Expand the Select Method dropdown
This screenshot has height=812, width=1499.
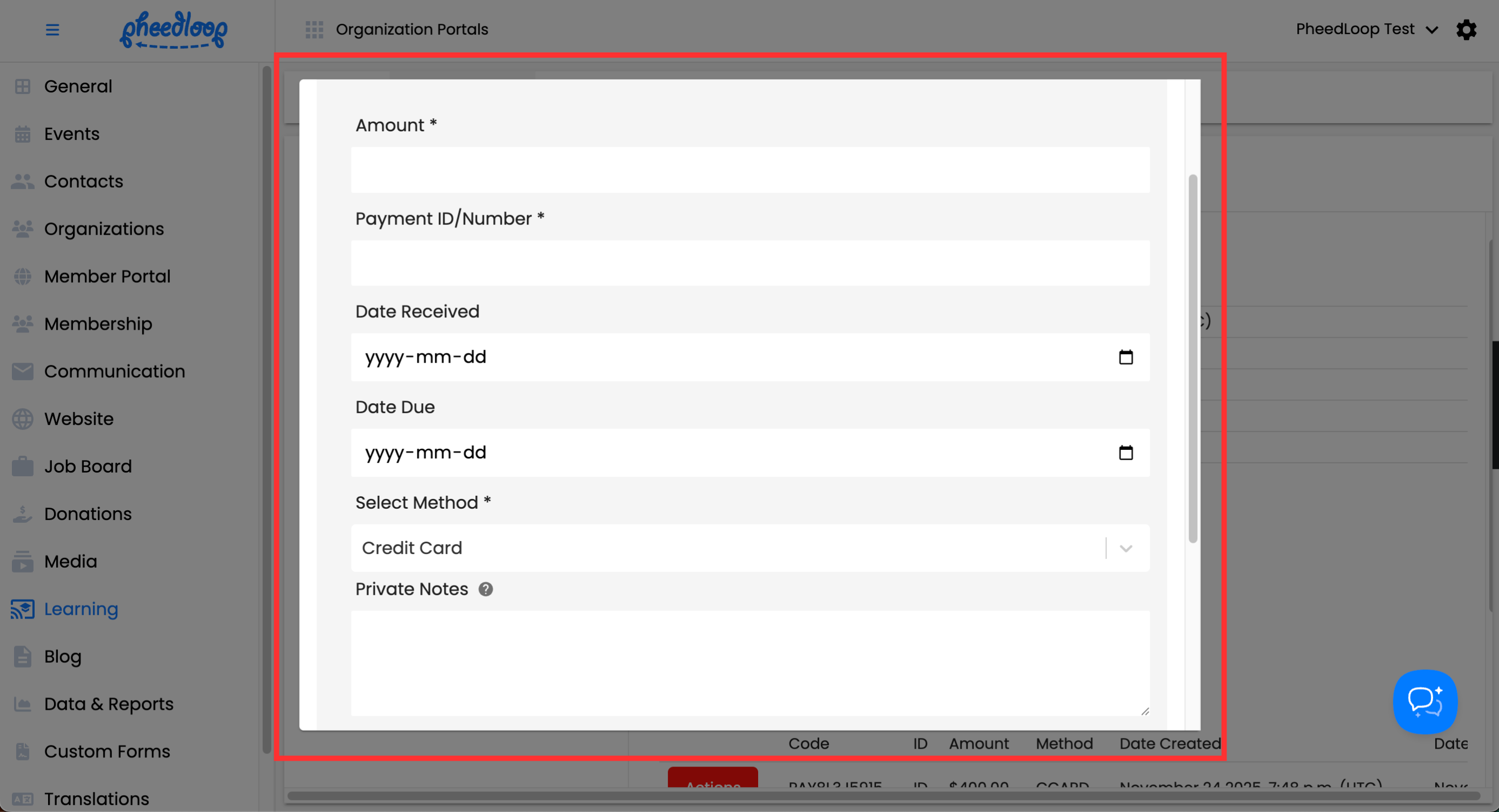coord(1125,549)
